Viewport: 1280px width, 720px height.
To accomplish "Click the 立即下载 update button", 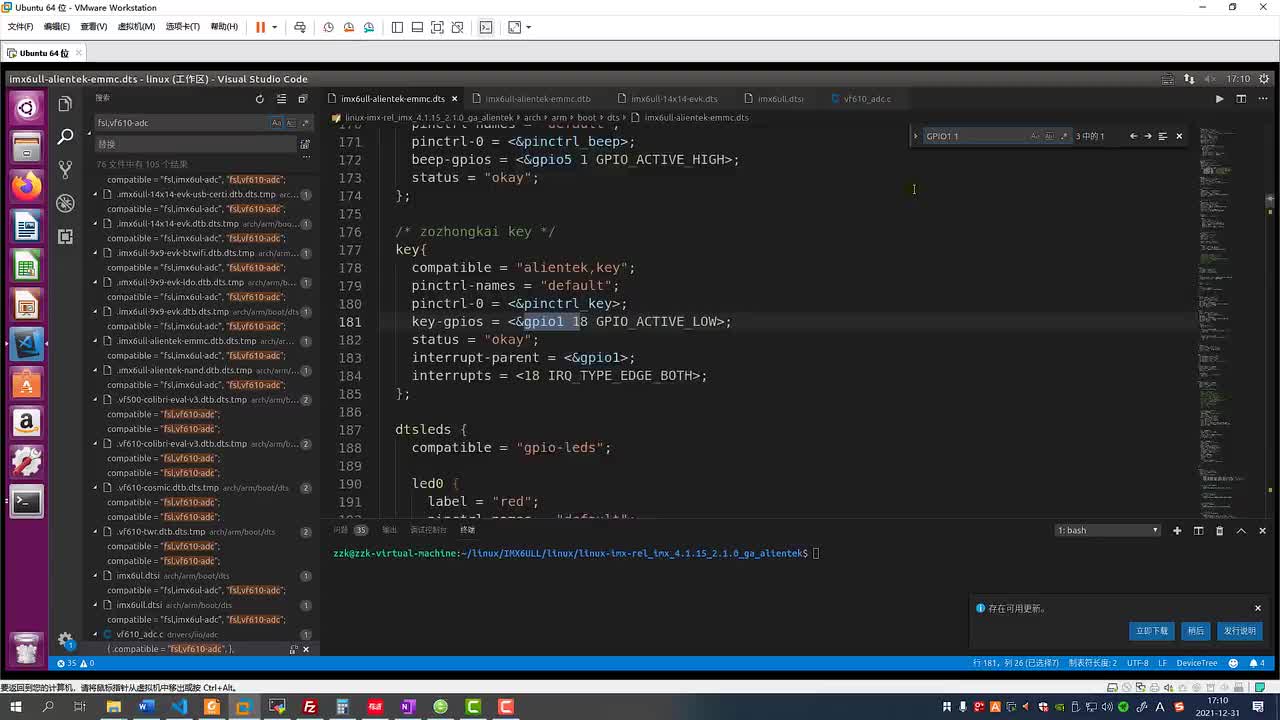I will [x=1152, y=631].
